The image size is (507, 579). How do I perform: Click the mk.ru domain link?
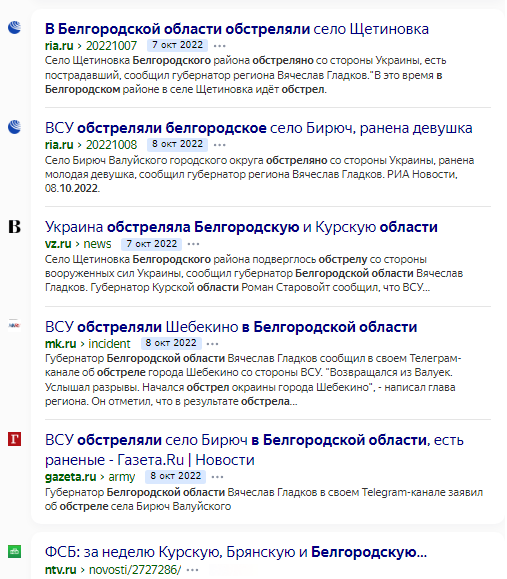(x=60, y=344)
